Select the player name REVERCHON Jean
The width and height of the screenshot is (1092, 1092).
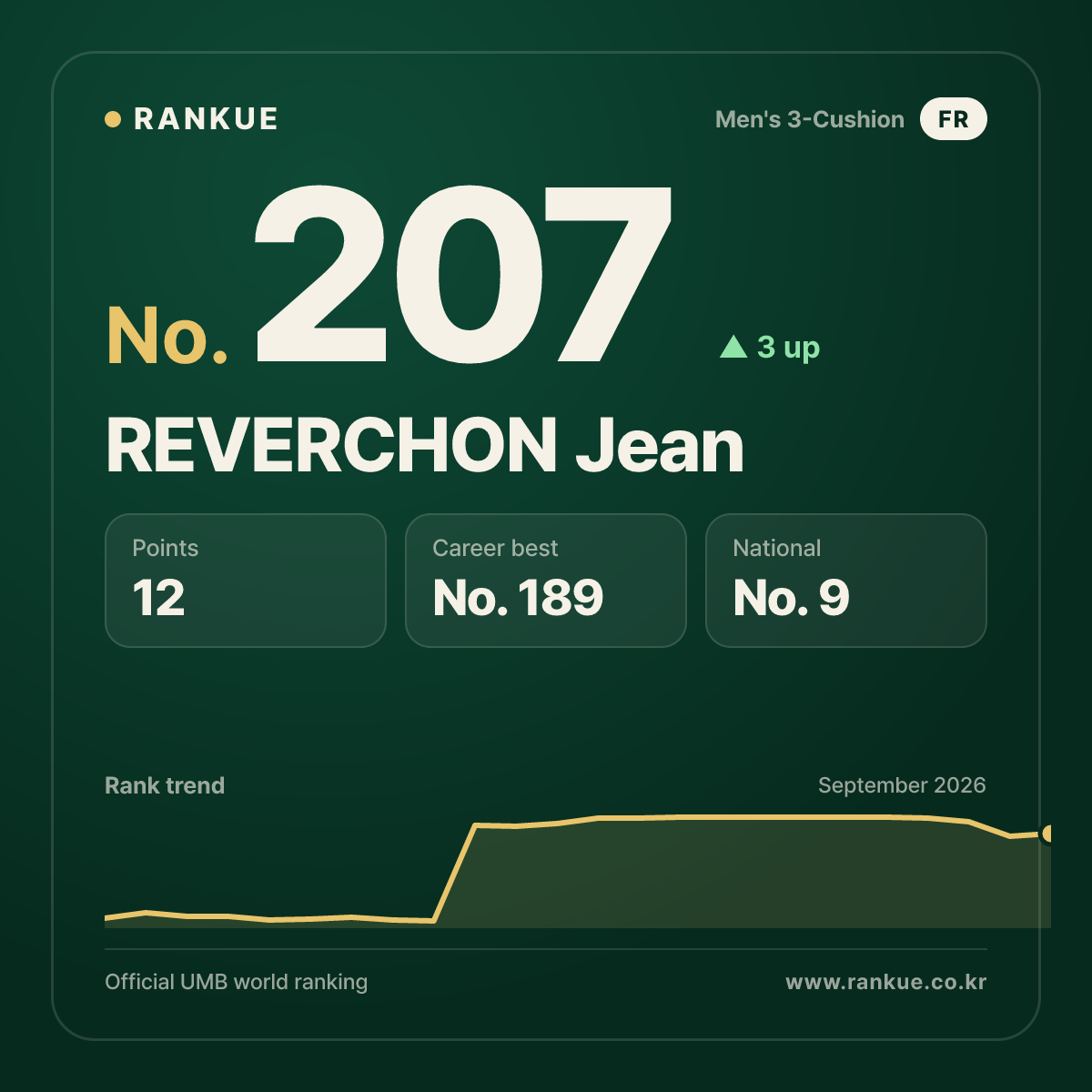425,447
